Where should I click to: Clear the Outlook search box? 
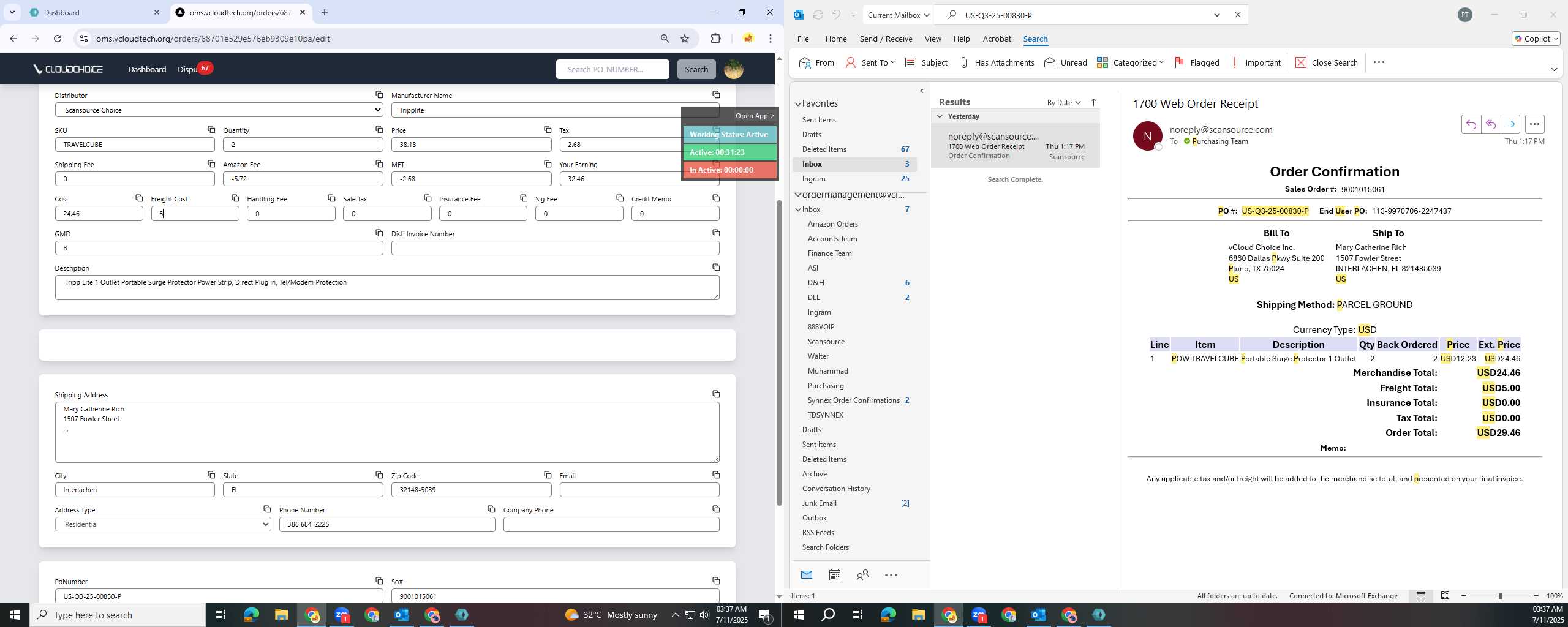point(1237,15)
